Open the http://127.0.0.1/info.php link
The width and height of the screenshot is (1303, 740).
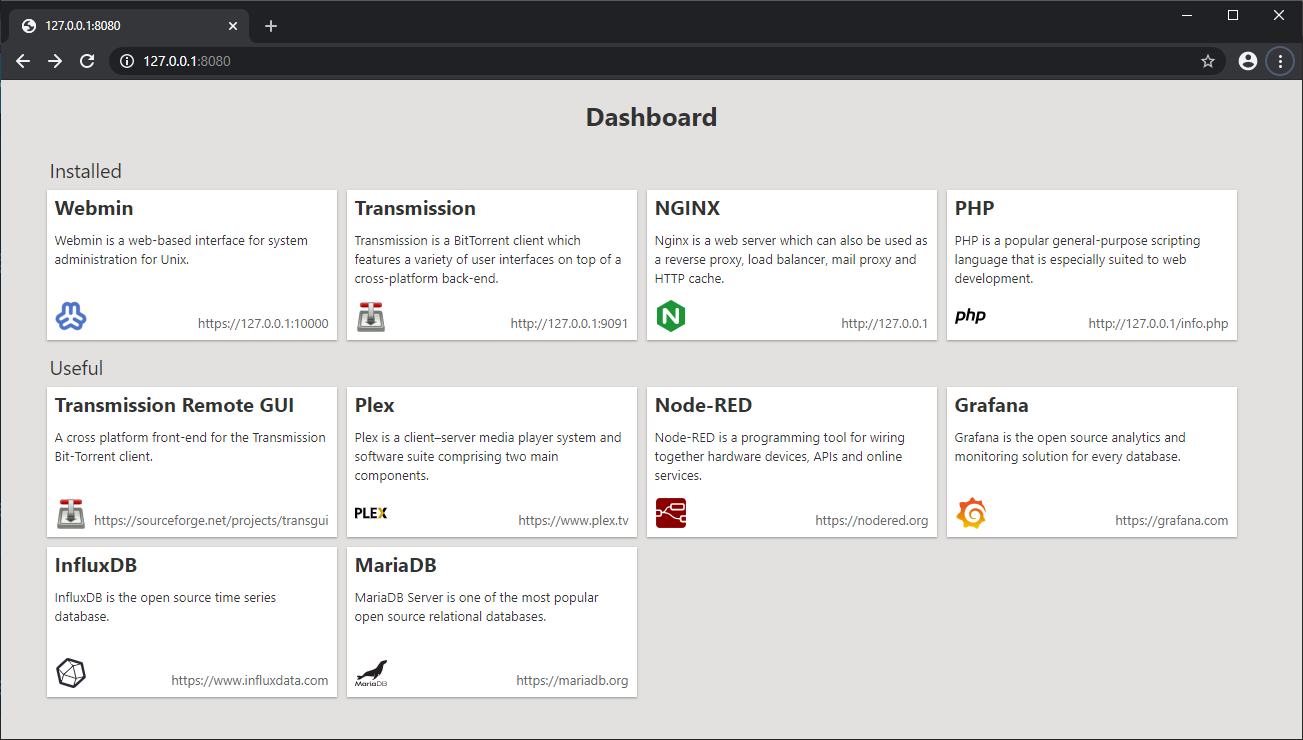click(x=1159, y=324)
